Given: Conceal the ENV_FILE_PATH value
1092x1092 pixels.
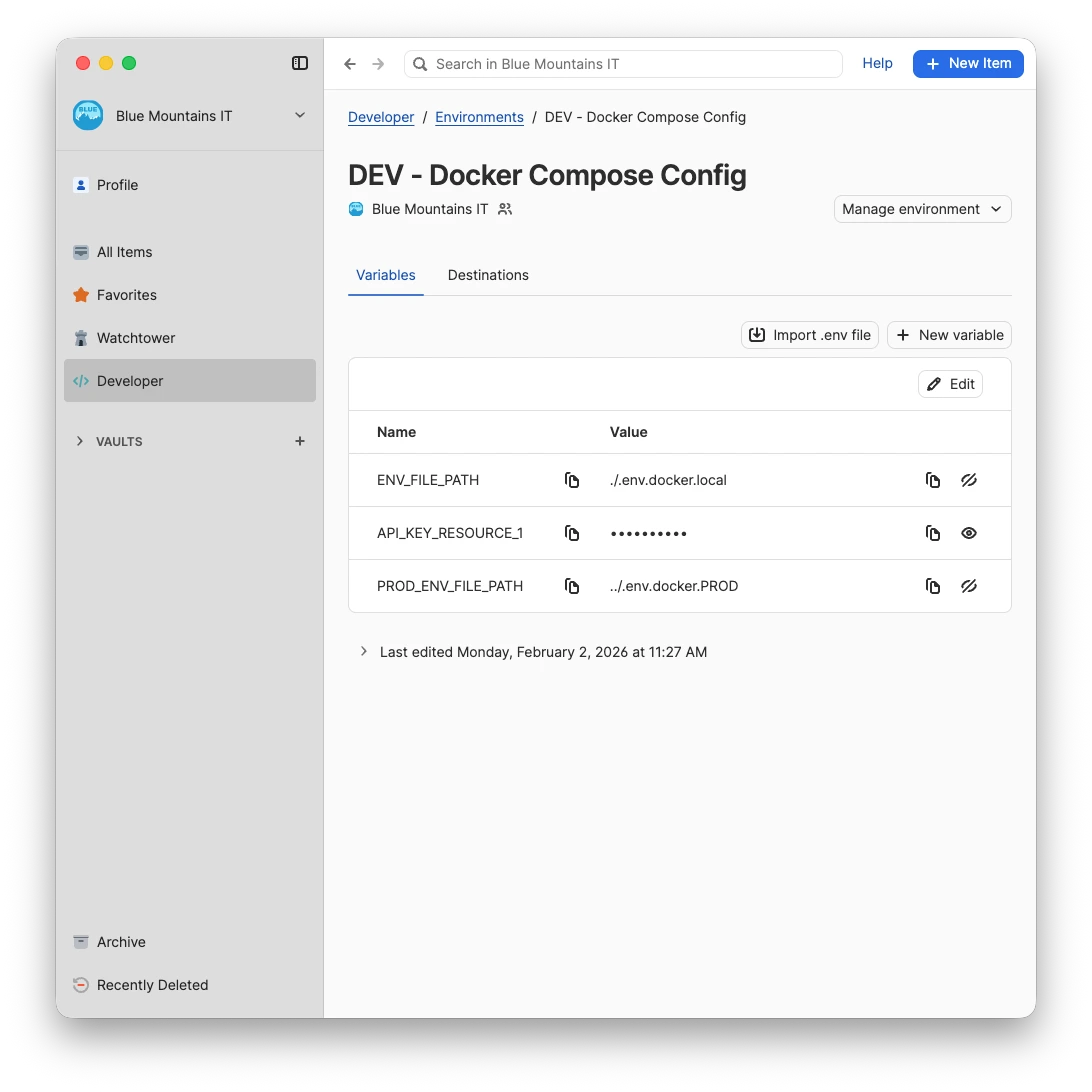Looking at the screenshot, I should 969,480.
